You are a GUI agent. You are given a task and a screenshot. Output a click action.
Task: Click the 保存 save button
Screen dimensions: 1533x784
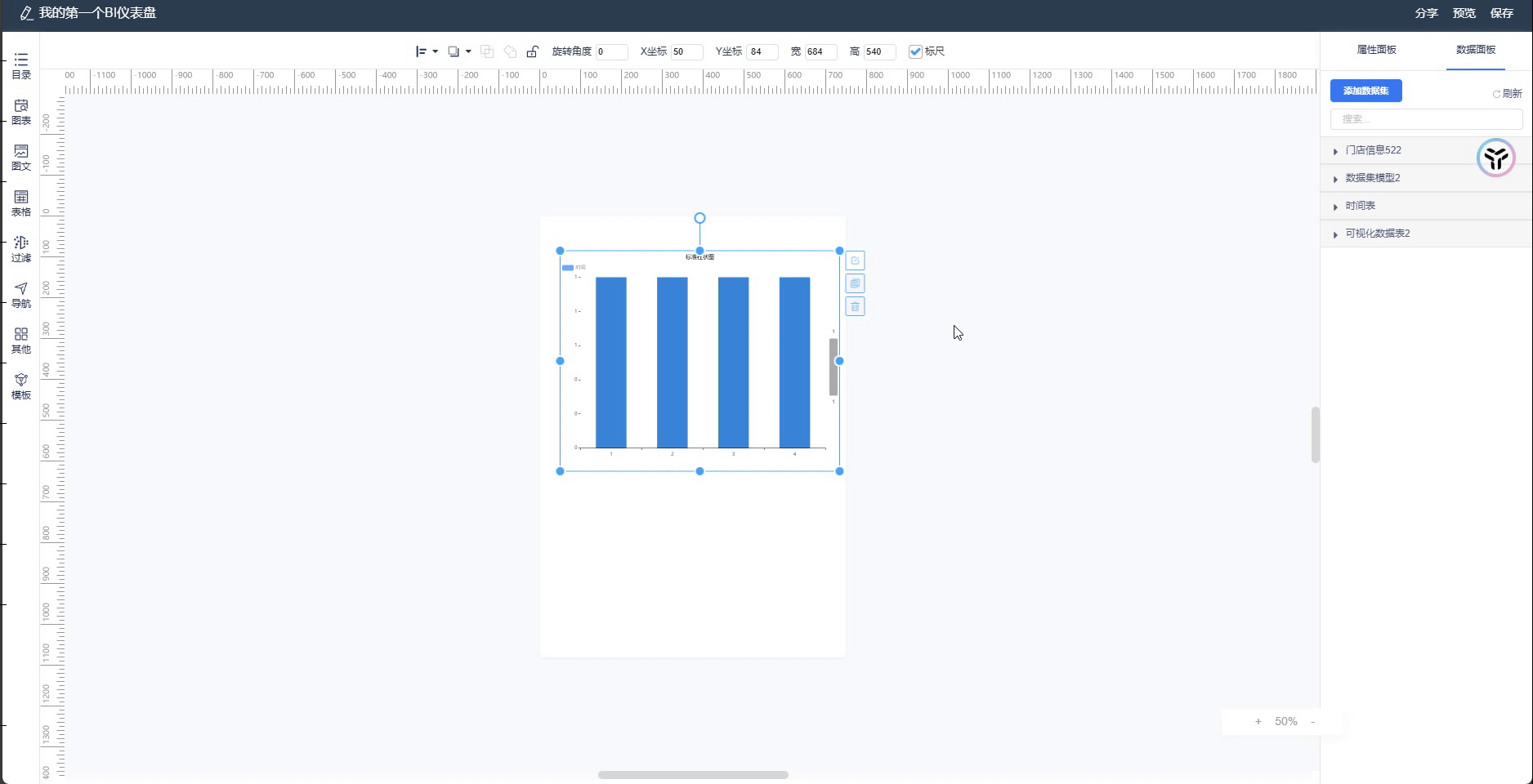[1502, 13]
